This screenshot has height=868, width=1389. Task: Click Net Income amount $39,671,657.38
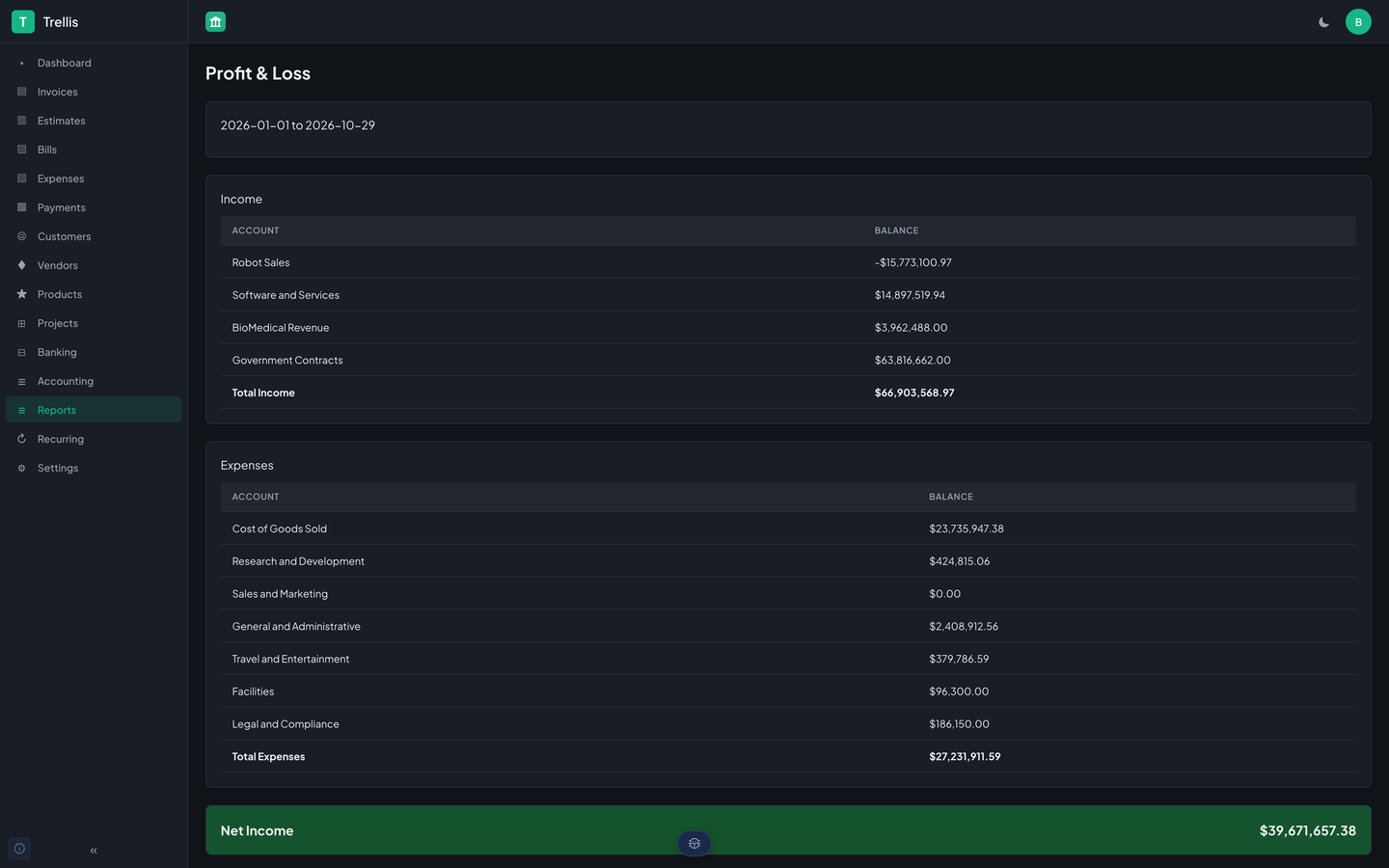point(1308,830)
